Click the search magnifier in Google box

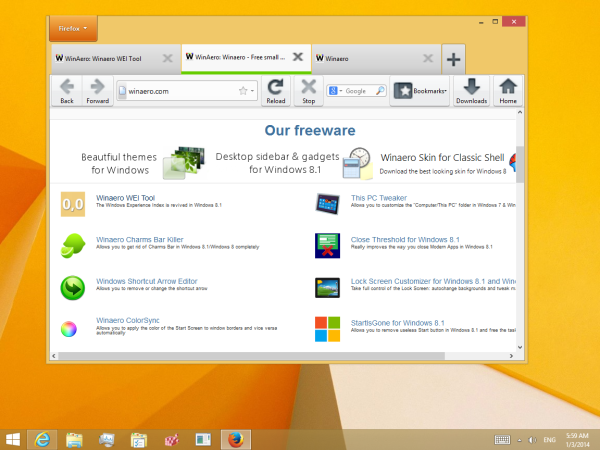click(380, 91)
